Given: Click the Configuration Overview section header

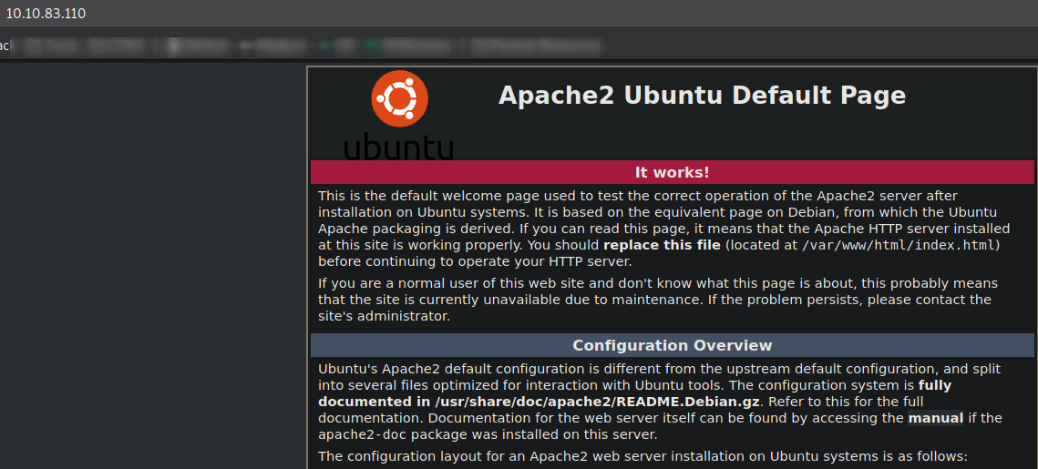Looking at the screenshot, I should [x=672, y=345].
